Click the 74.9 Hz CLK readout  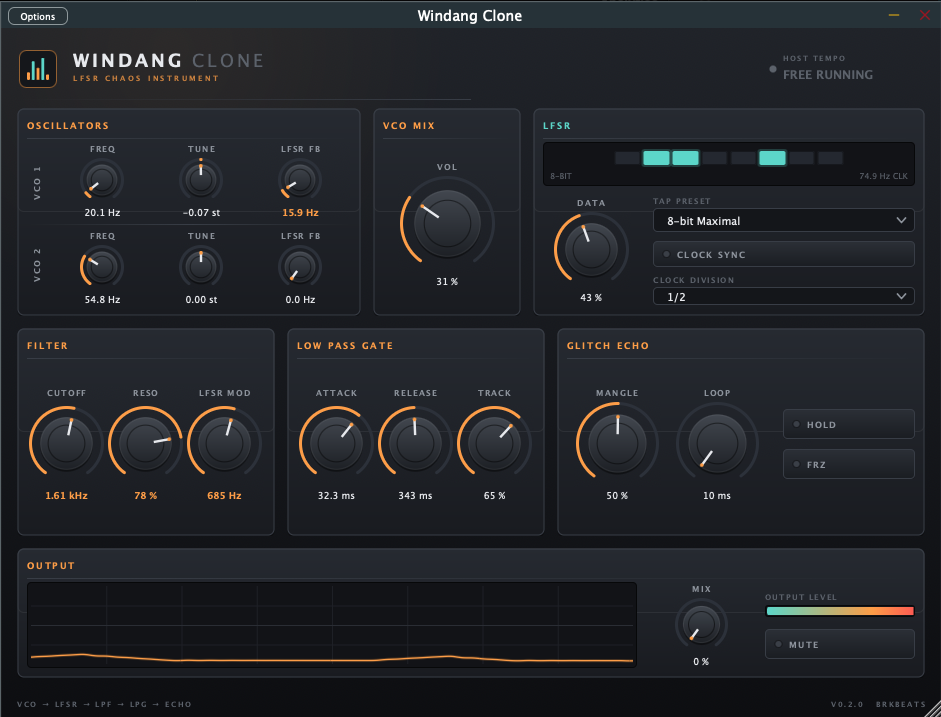(883, 176)
